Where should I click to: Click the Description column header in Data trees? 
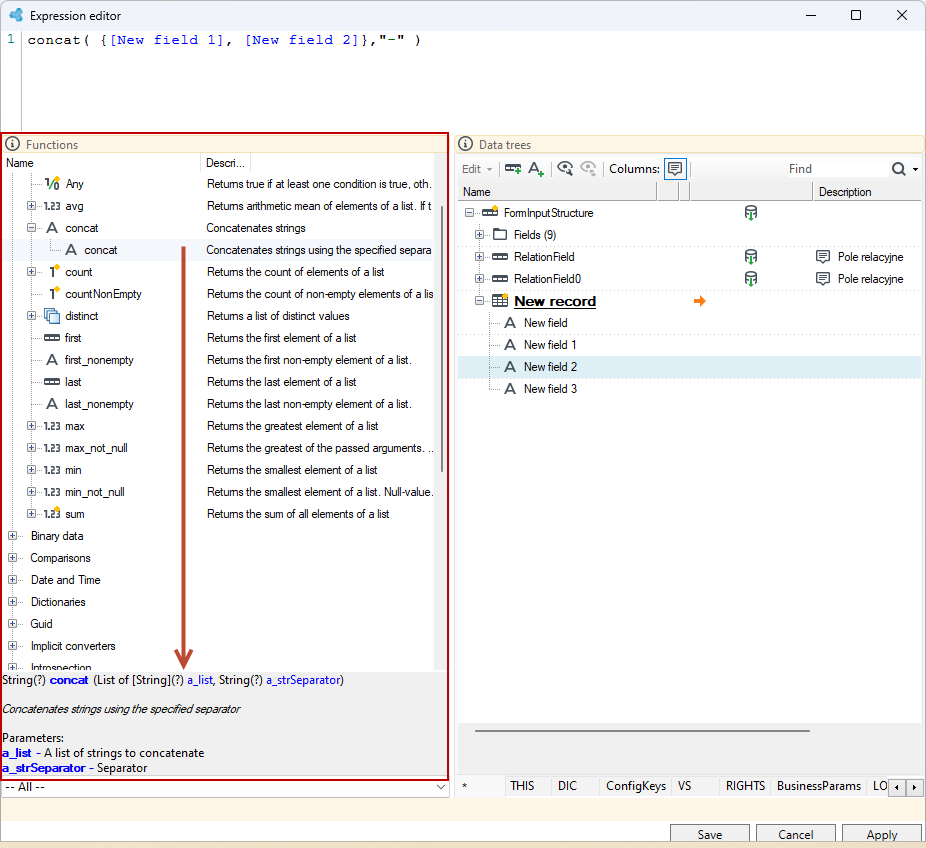point(867,192)
